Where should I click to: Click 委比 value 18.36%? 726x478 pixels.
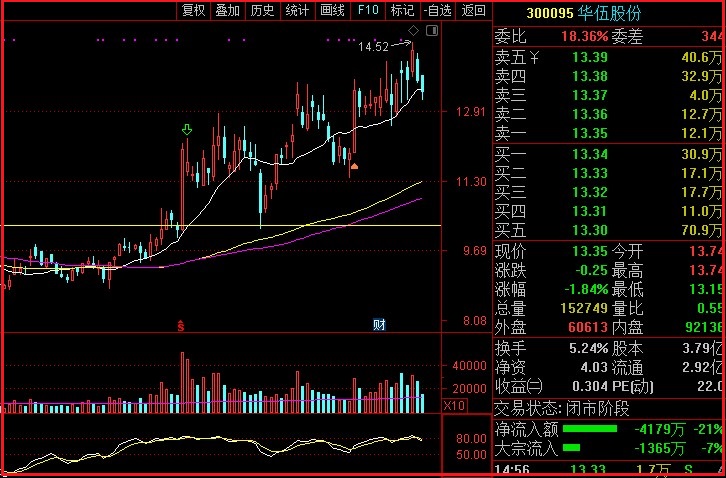(x=584, y=37)
